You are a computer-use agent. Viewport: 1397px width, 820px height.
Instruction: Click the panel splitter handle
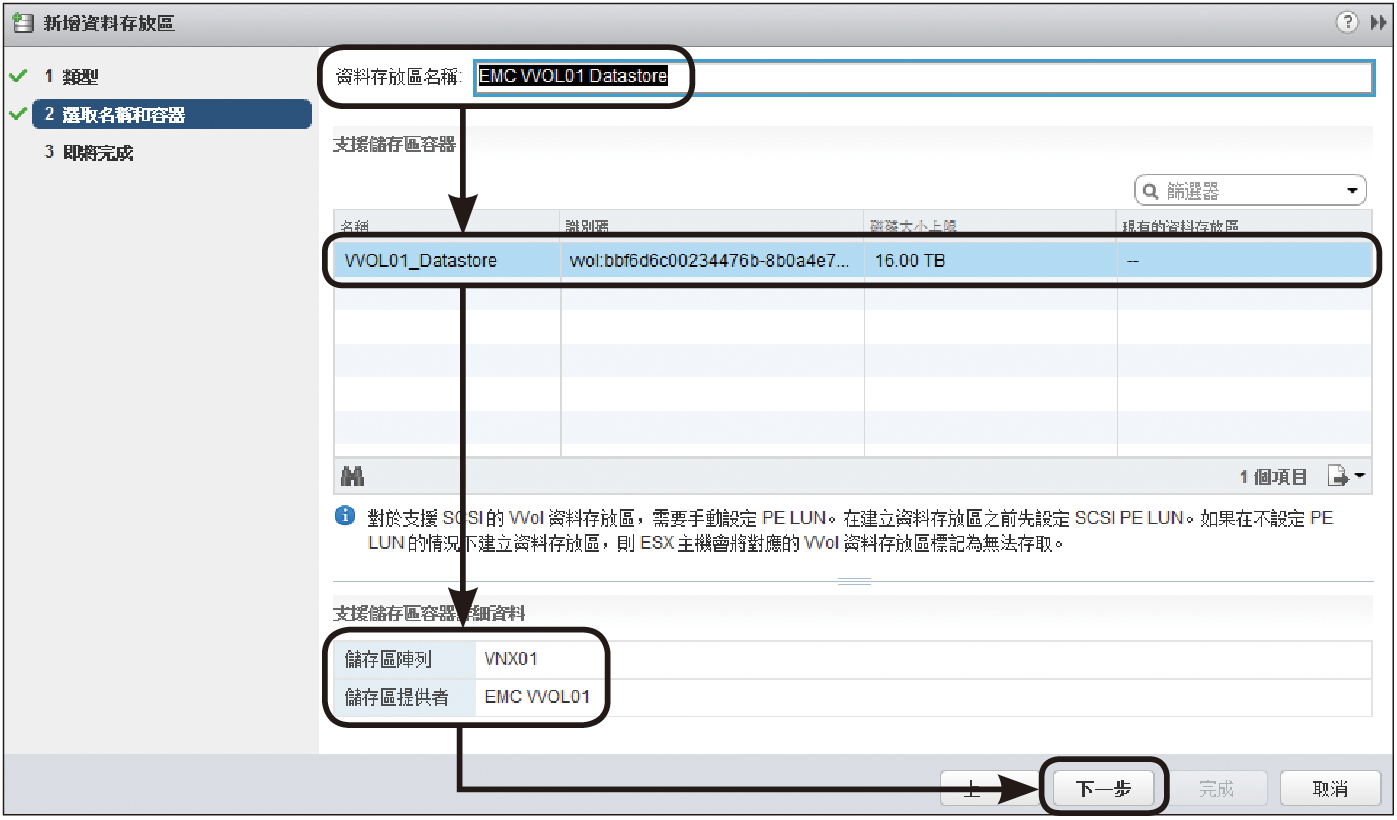point(854,581)
